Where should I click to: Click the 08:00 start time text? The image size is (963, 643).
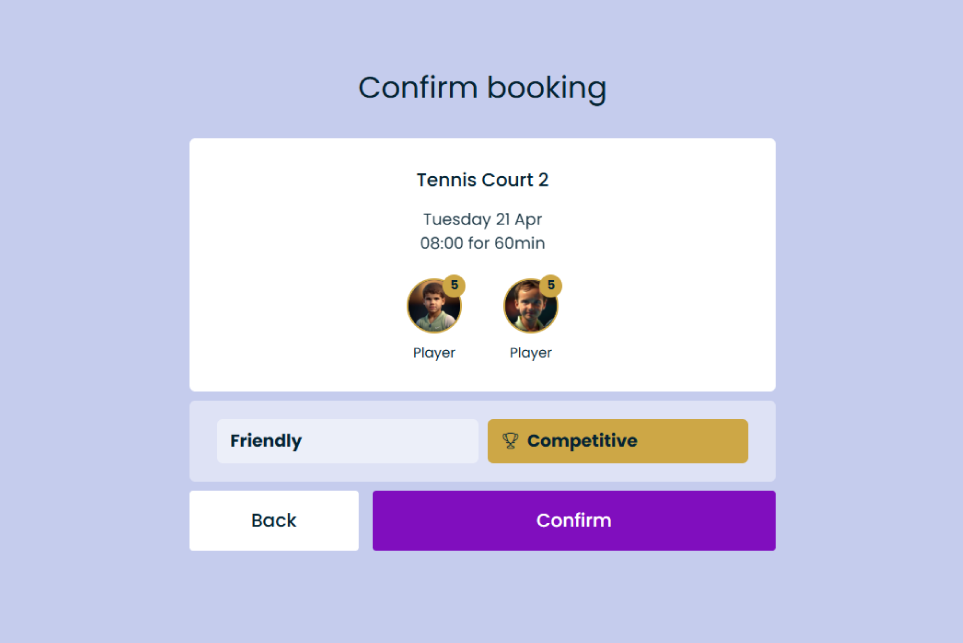pos(443,243)
